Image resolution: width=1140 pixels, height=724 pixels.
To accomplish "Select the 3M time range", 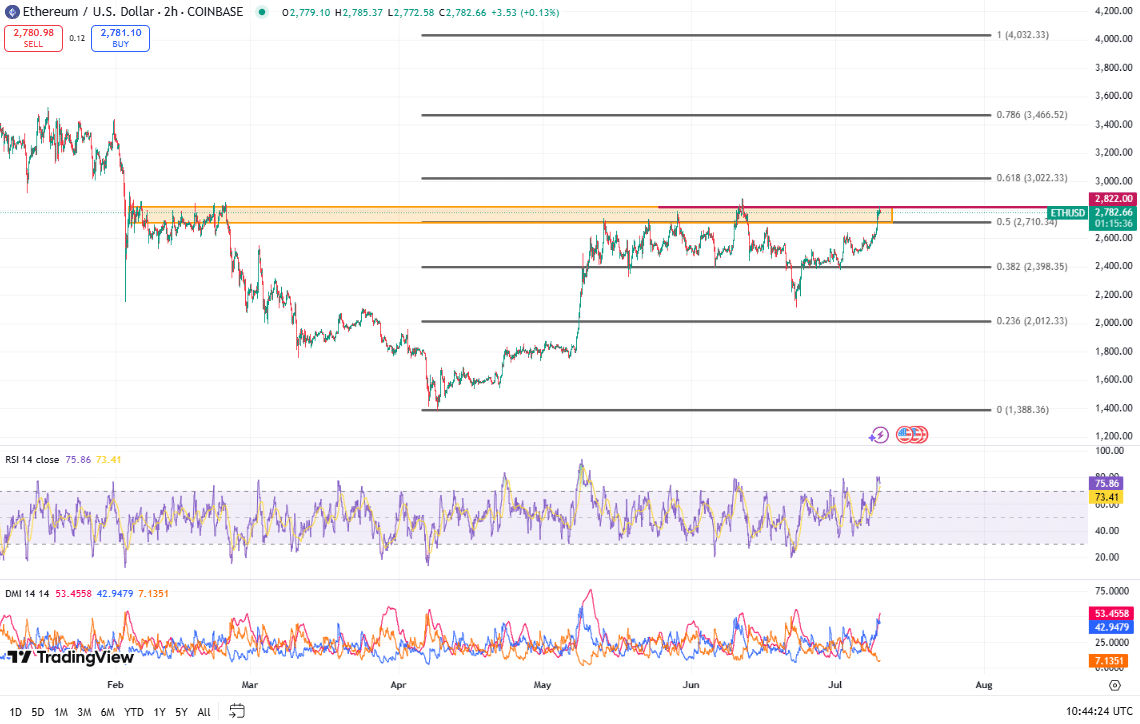I will coord(84,712).
